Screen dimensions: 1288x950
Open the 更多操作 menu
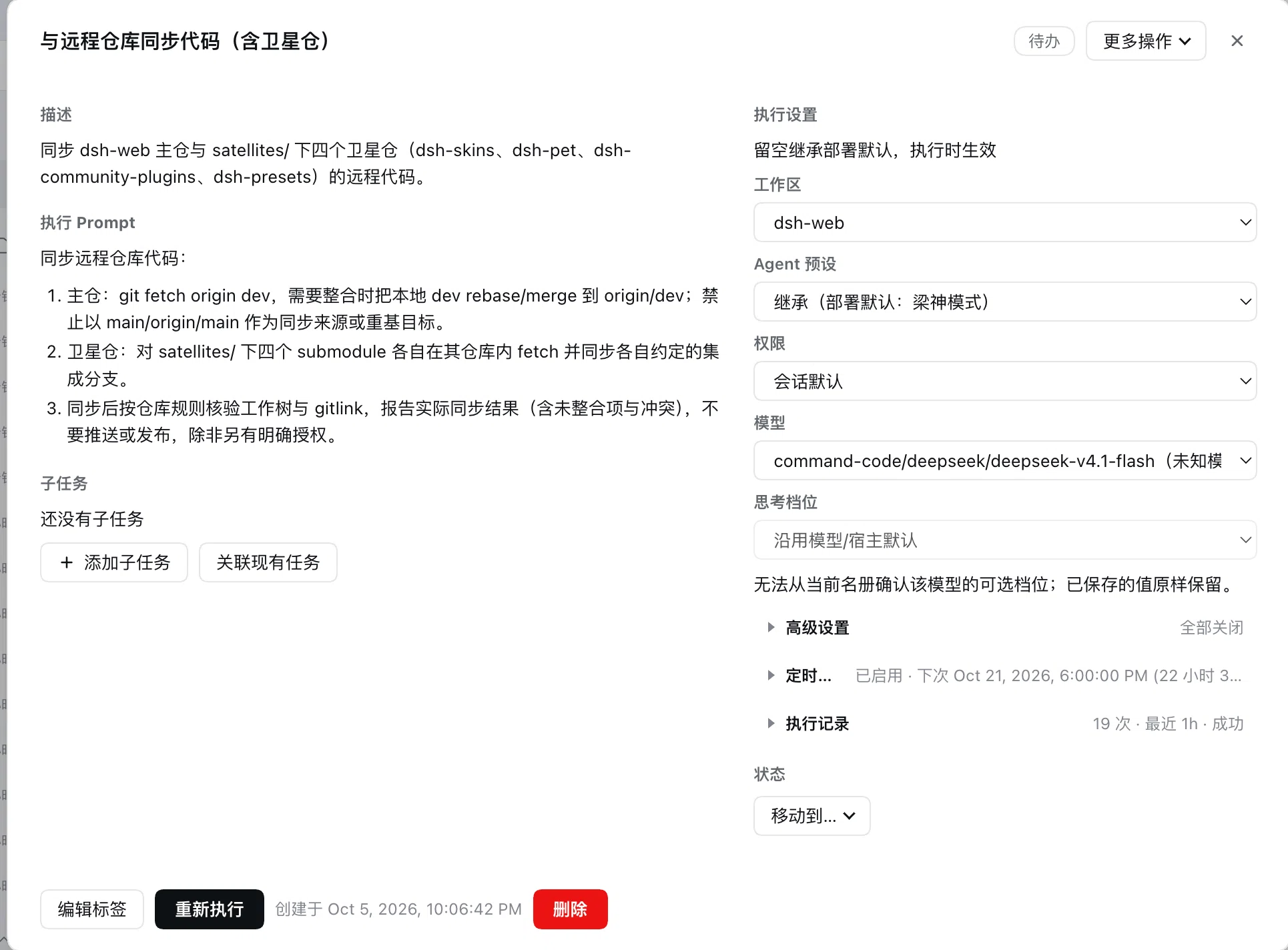pyautogui.click(x=1145, y=41)
